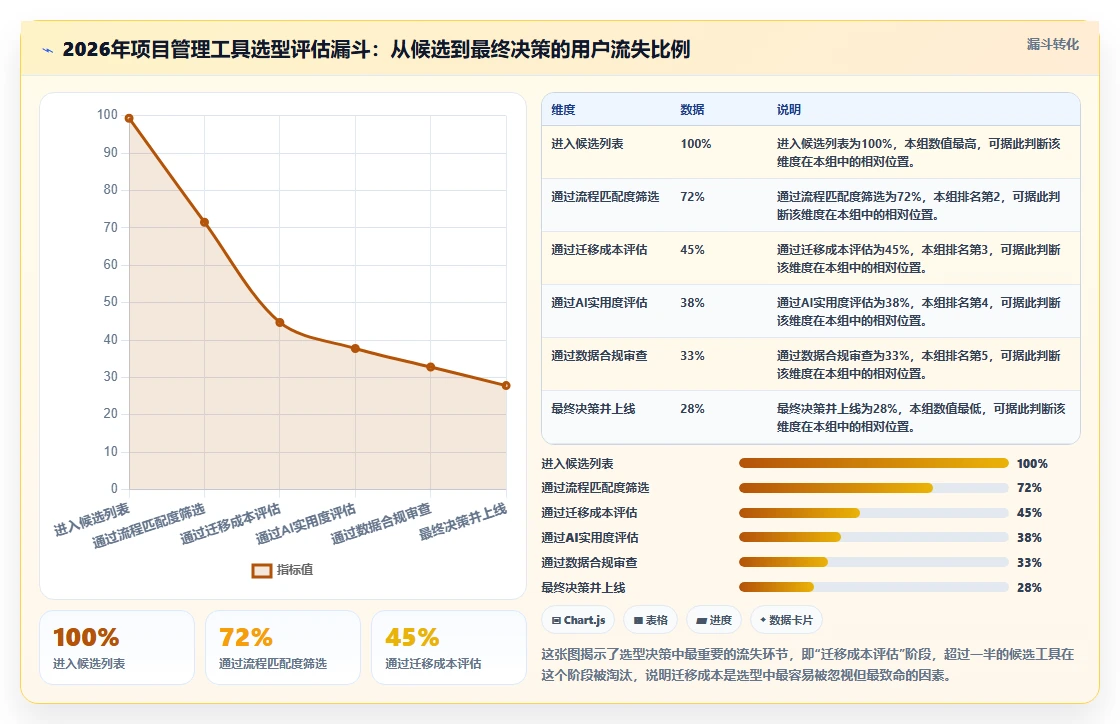Click the 100% 进入候选列表 stat card
The image size is (1120, 724).
click(117, 648)
